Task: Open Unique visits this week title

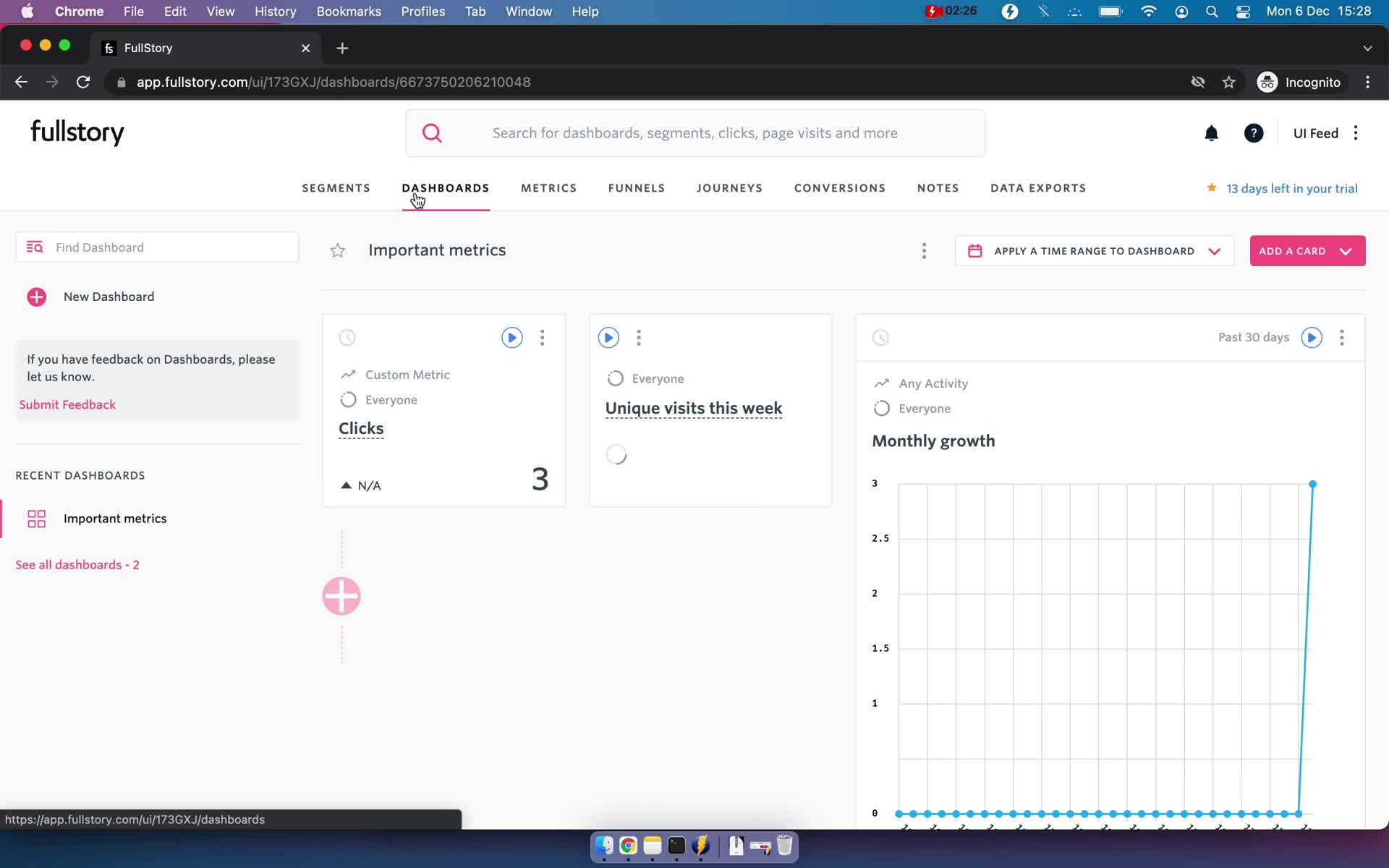Action: click(x=694, y=409)
